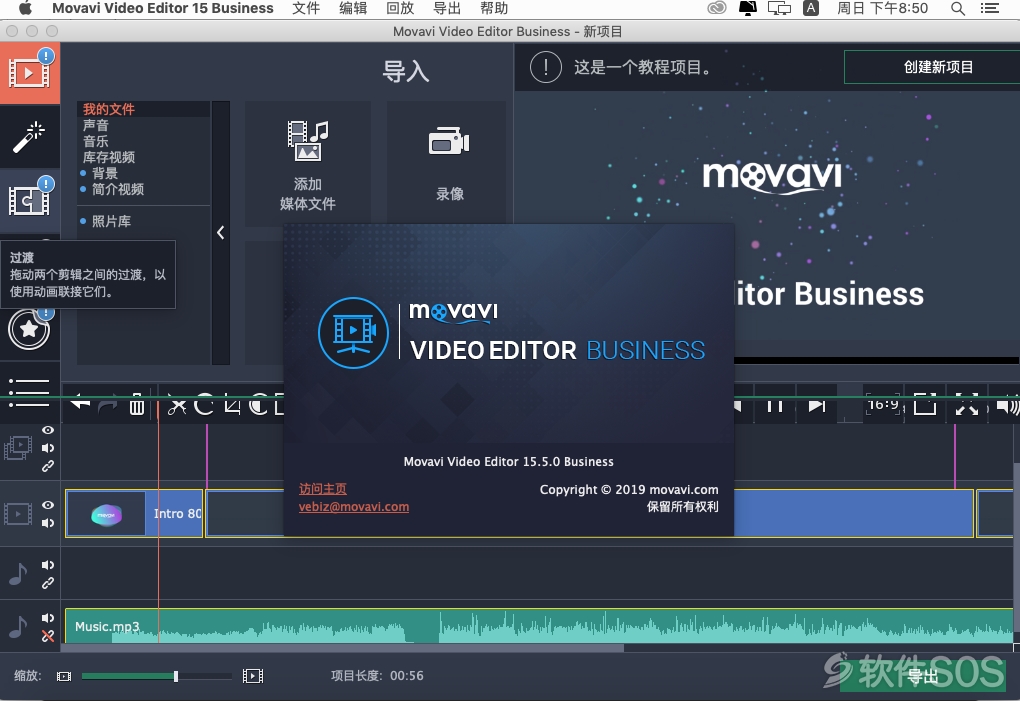Open the 编辑 menu
Screen dimensions: 1020x701
[x=353, y=8]
